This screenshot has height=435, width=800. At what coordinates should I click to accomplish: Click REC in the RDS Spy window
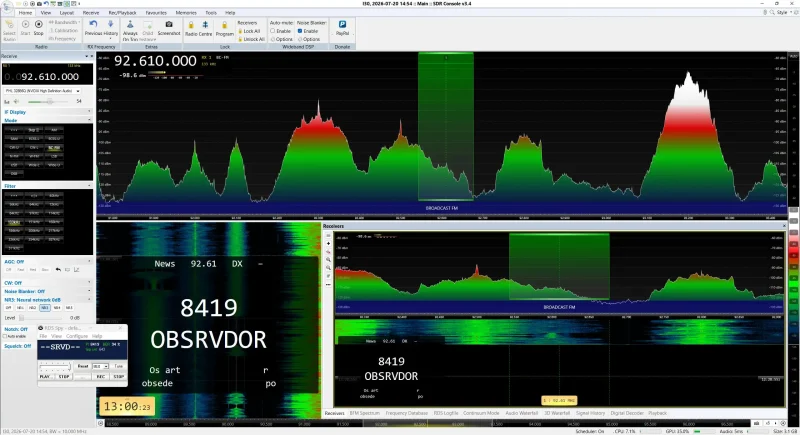coord(101,377)
